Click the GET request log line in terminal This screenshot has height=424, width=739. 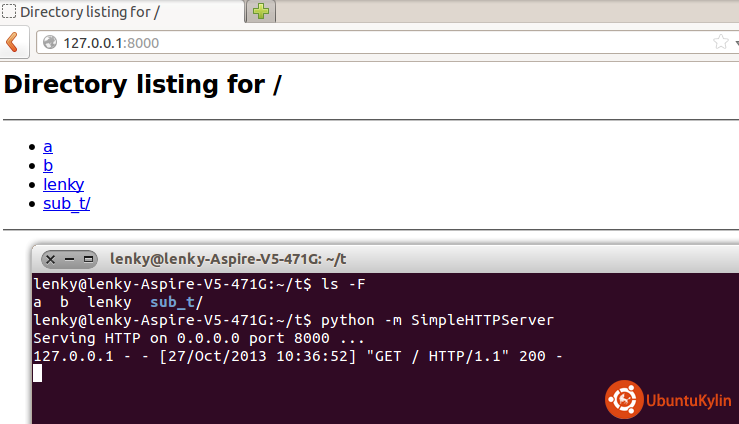click(x=298, y=355)
